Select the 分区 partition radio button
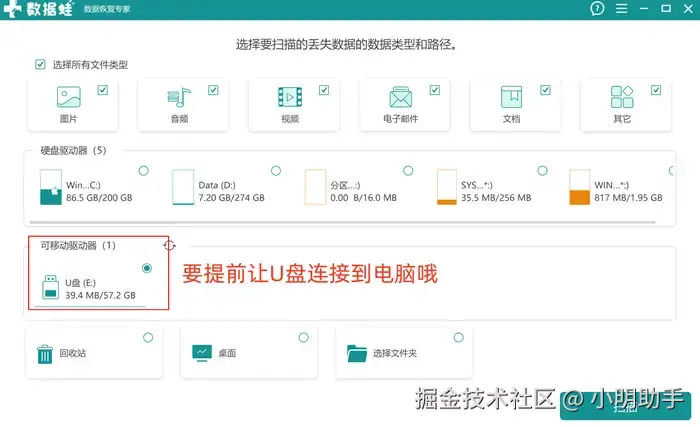The image size is (700, 427). pos(408,171)
